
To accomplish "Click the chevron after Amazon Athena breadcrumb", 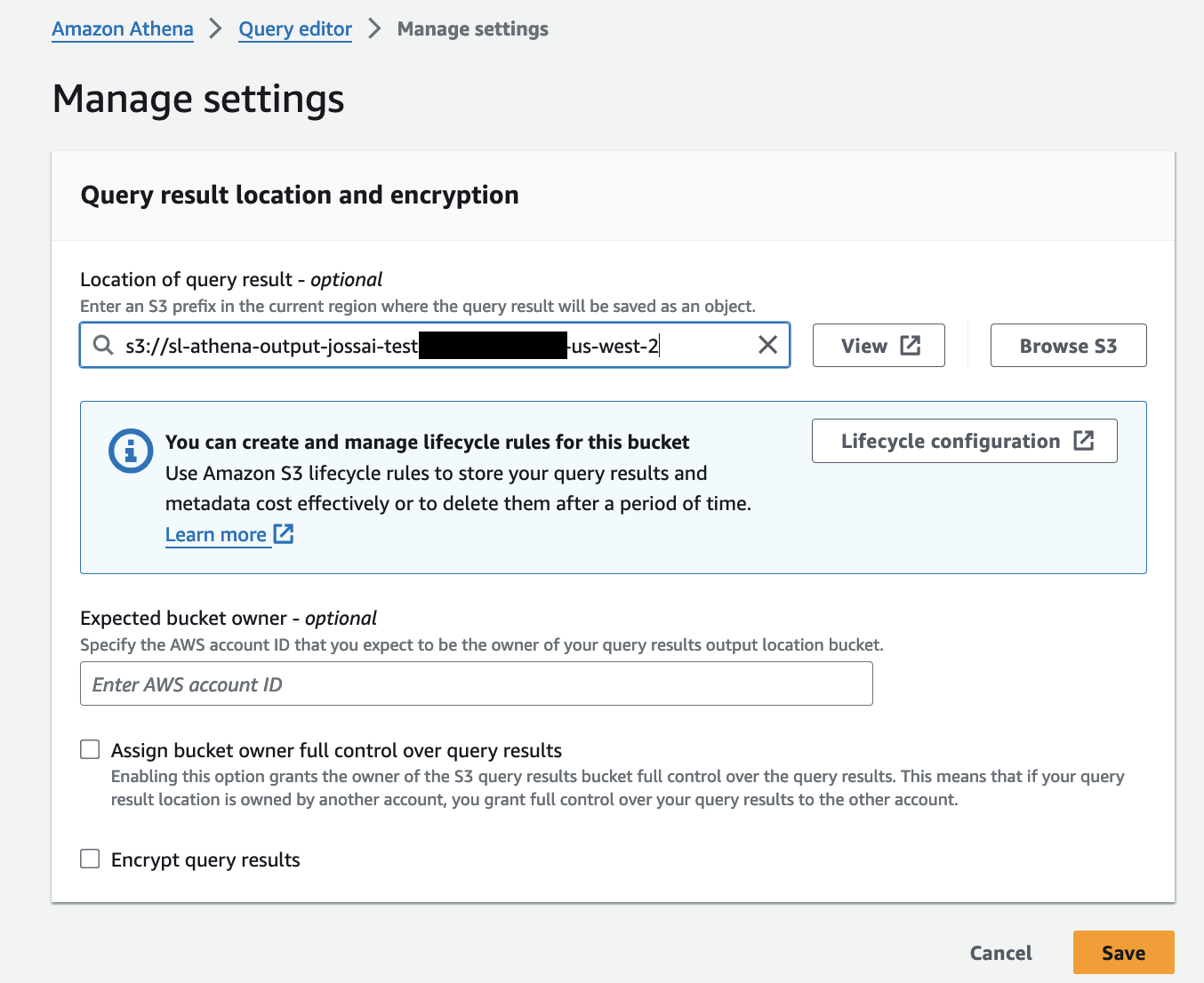I will tap(215, 29).
